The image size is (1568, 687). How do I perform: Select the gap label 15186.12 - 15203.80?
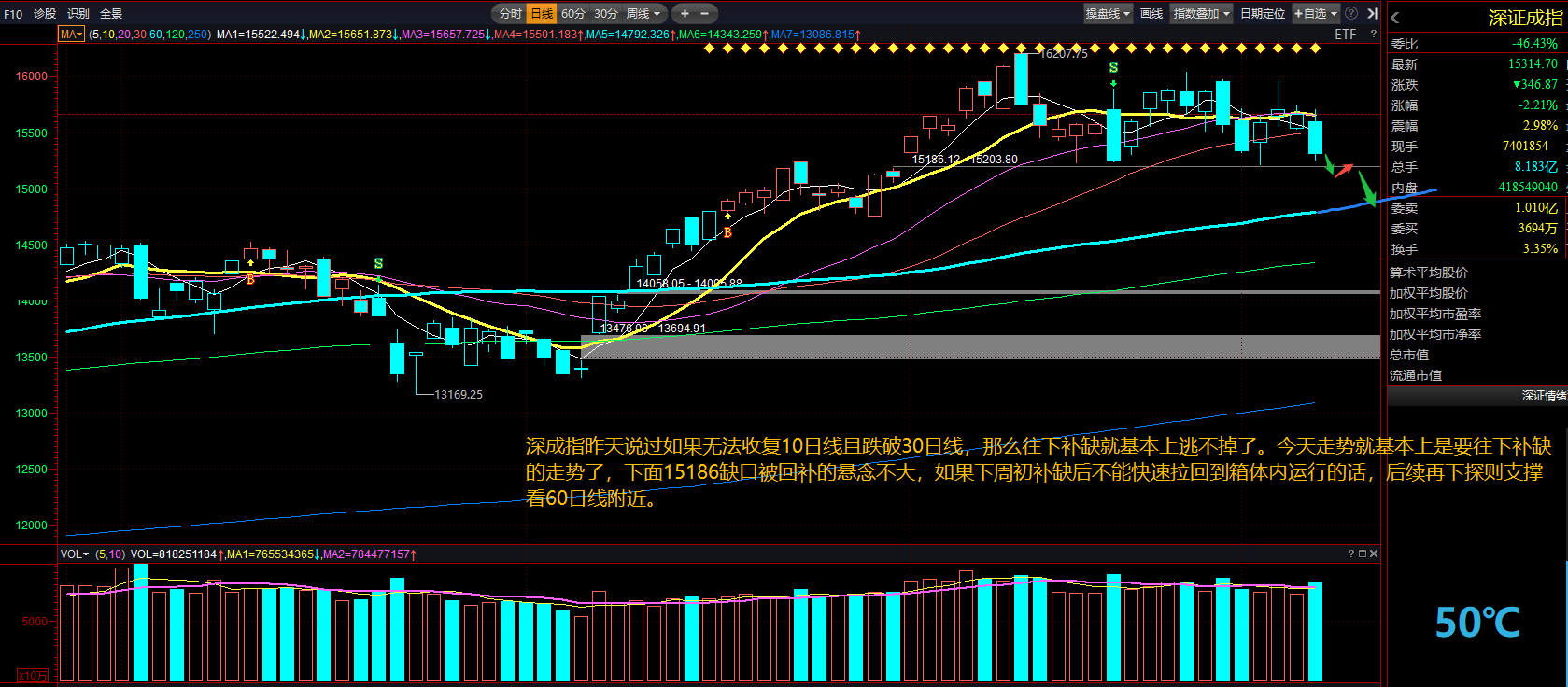click(x=965, y=160)
